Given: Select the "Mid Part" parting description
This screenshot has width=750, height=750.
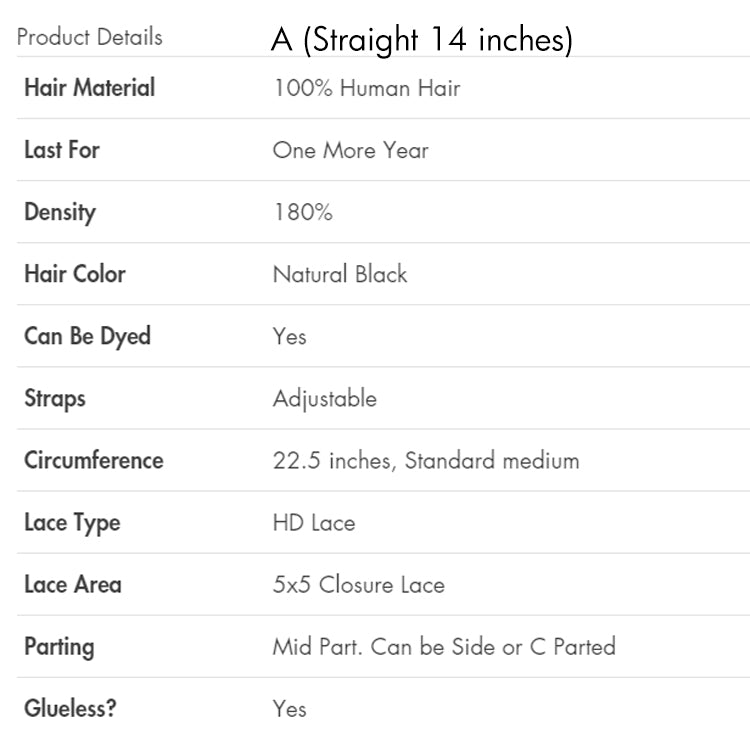Looking at the screenshot, I should (444, 647).
